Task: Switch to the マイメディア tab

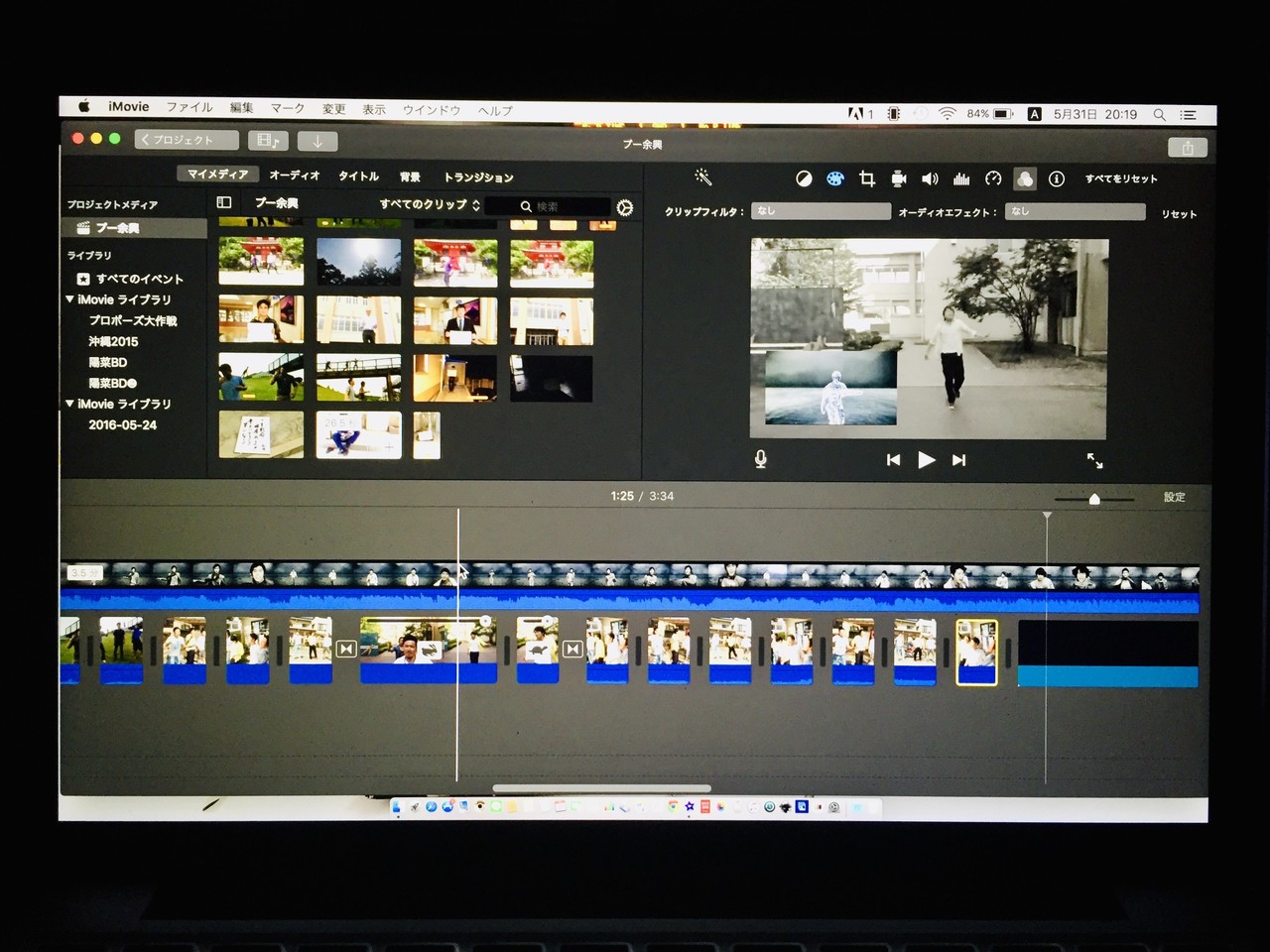Action: 218,174
